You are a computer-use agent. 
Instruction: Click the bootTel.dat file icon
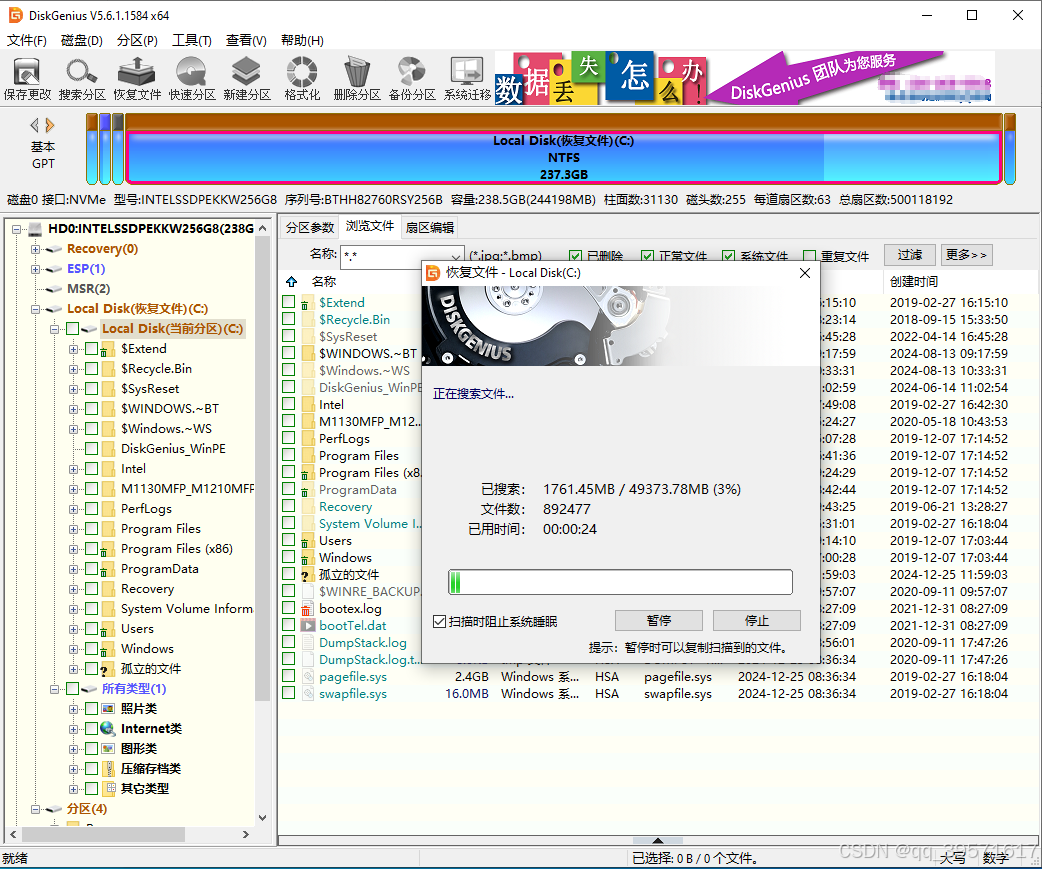click(308, 625)
